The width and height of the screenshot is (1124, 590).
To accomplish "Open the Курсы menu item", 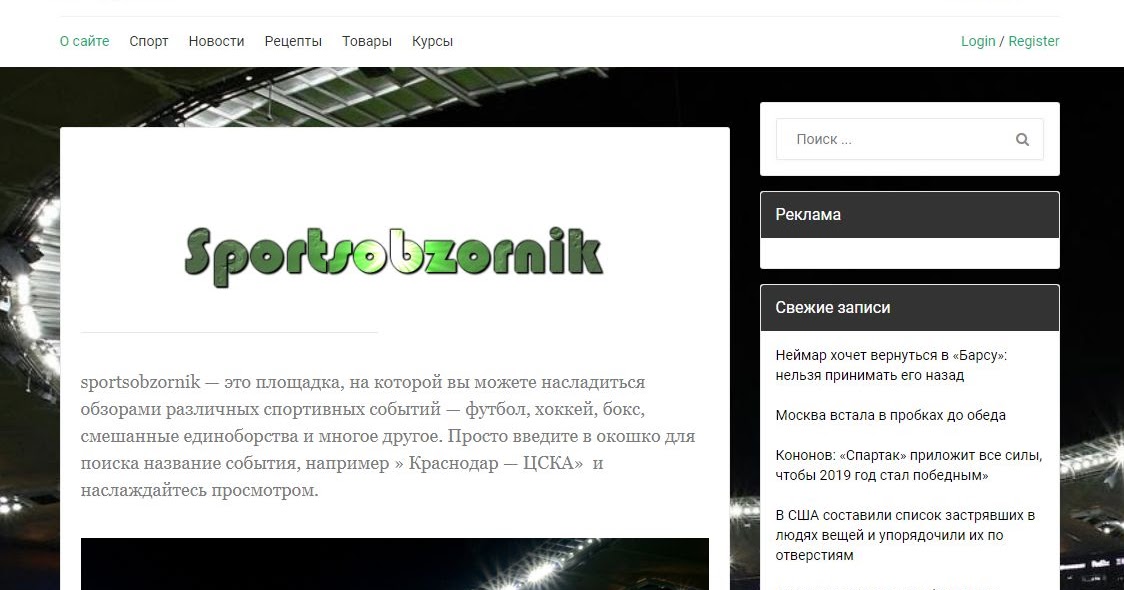I will tap(432, 41).
